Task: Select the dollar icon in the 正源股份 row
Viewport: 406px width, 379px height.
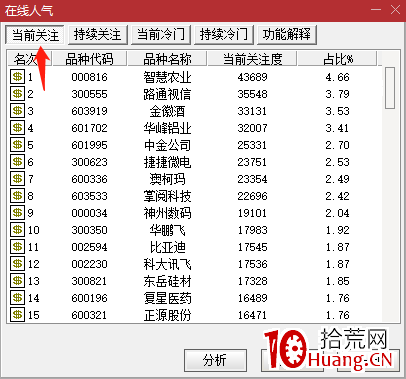Action: [x=17, y=315]
